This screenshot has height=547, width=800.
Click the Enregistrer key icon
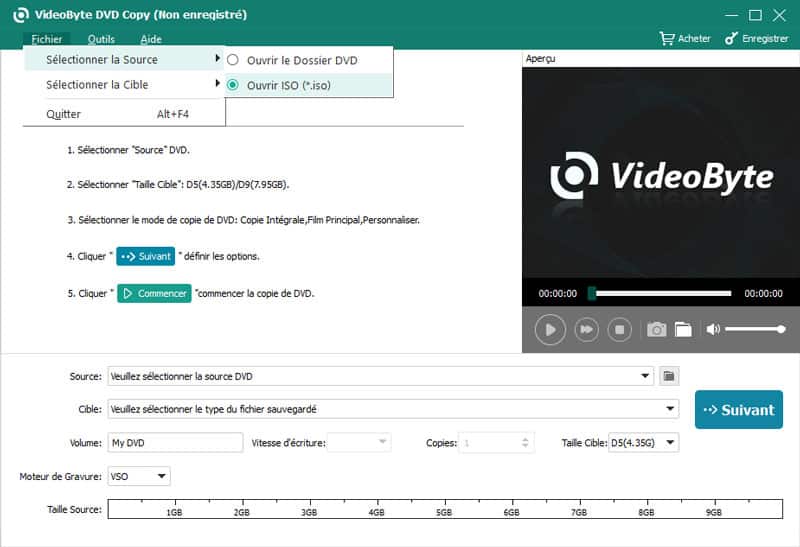click(732, 39)
